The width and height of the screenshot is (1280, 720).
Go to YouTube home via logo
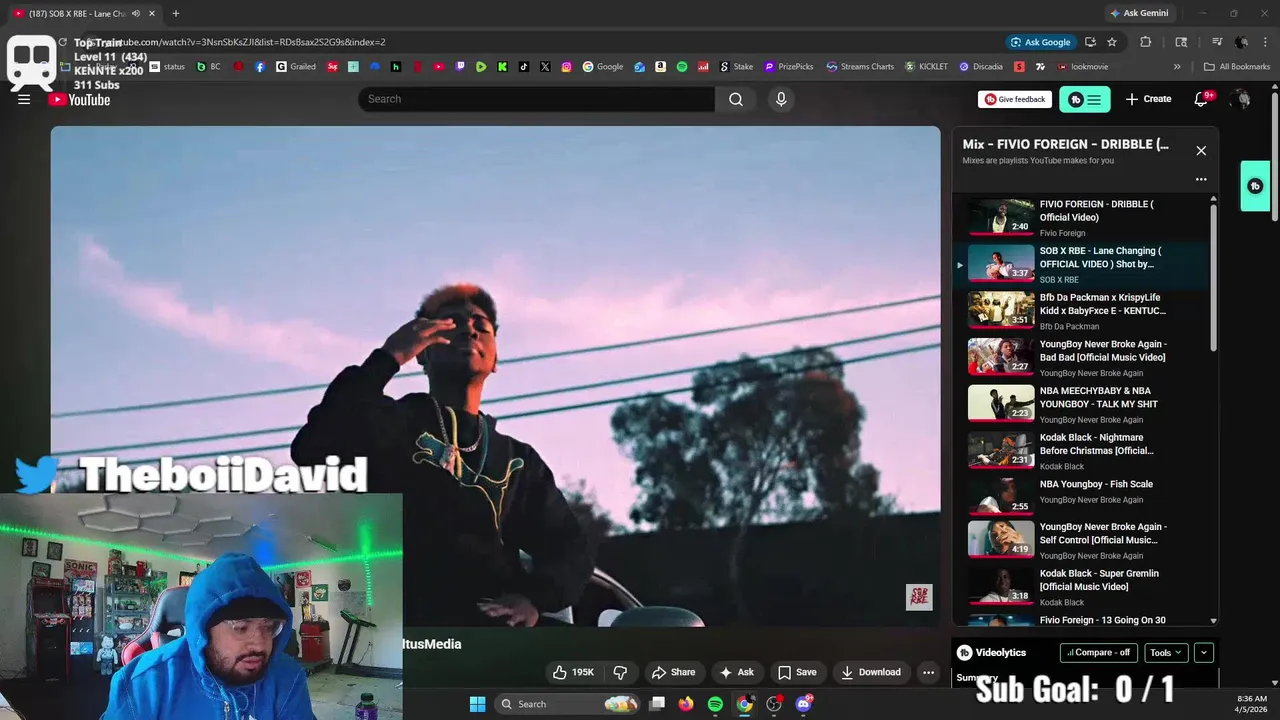coord(80,99)
